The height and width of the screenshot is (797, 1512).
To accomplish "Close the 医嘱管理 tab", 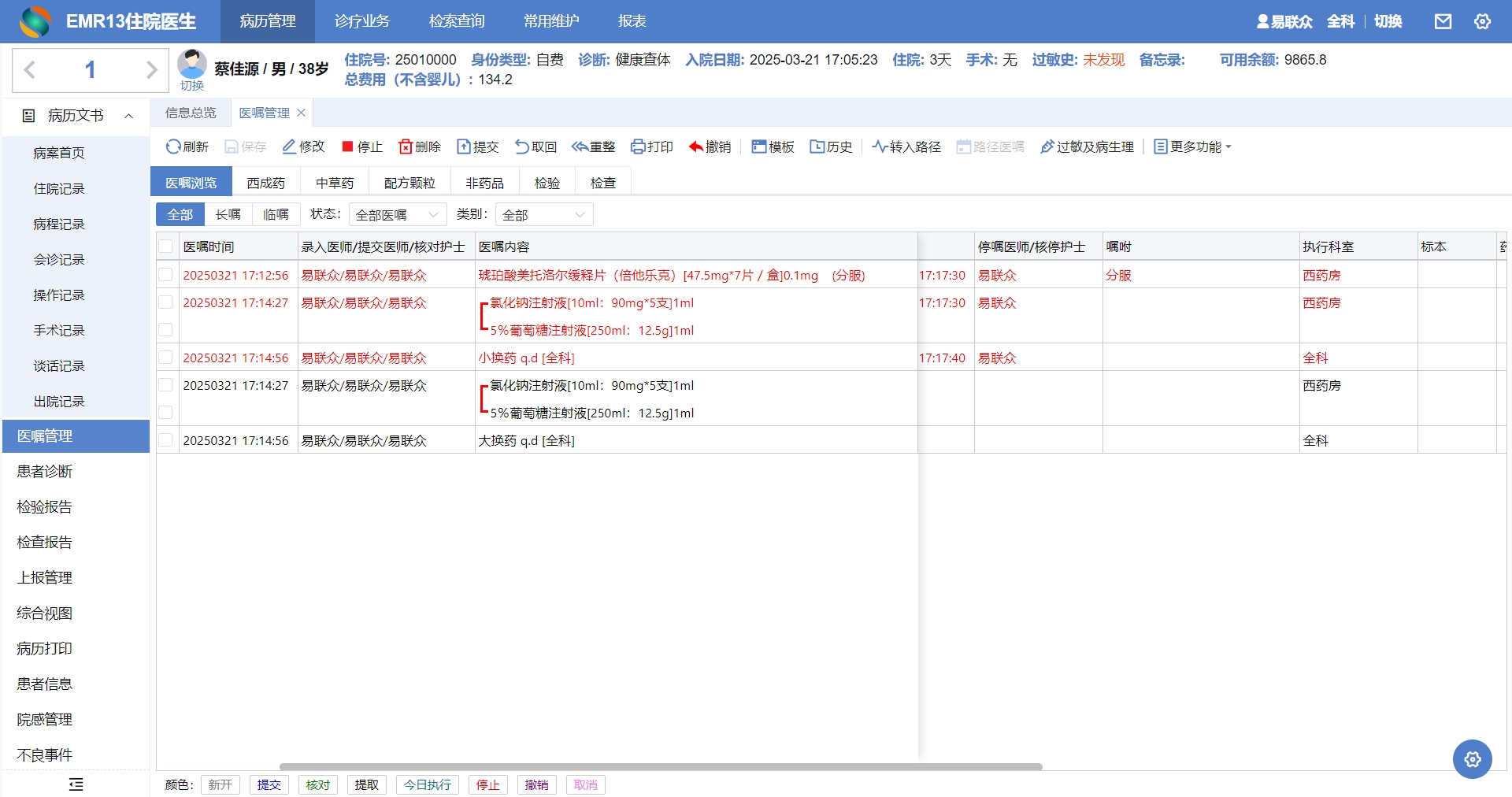I will (x=301, y=113).
